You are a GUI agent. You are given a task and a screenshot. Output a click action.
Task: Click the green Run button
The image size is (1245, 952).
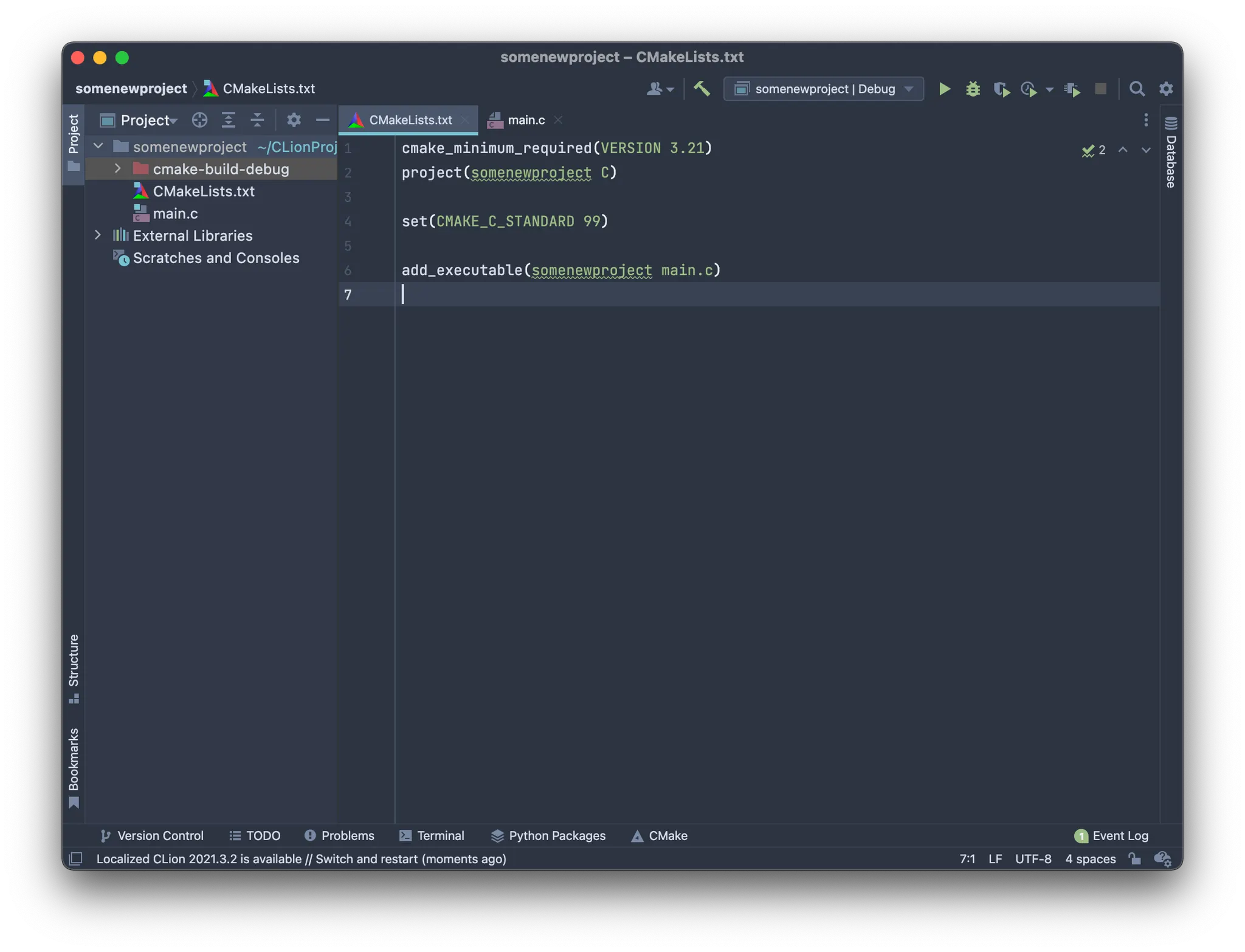pos(944,89)
